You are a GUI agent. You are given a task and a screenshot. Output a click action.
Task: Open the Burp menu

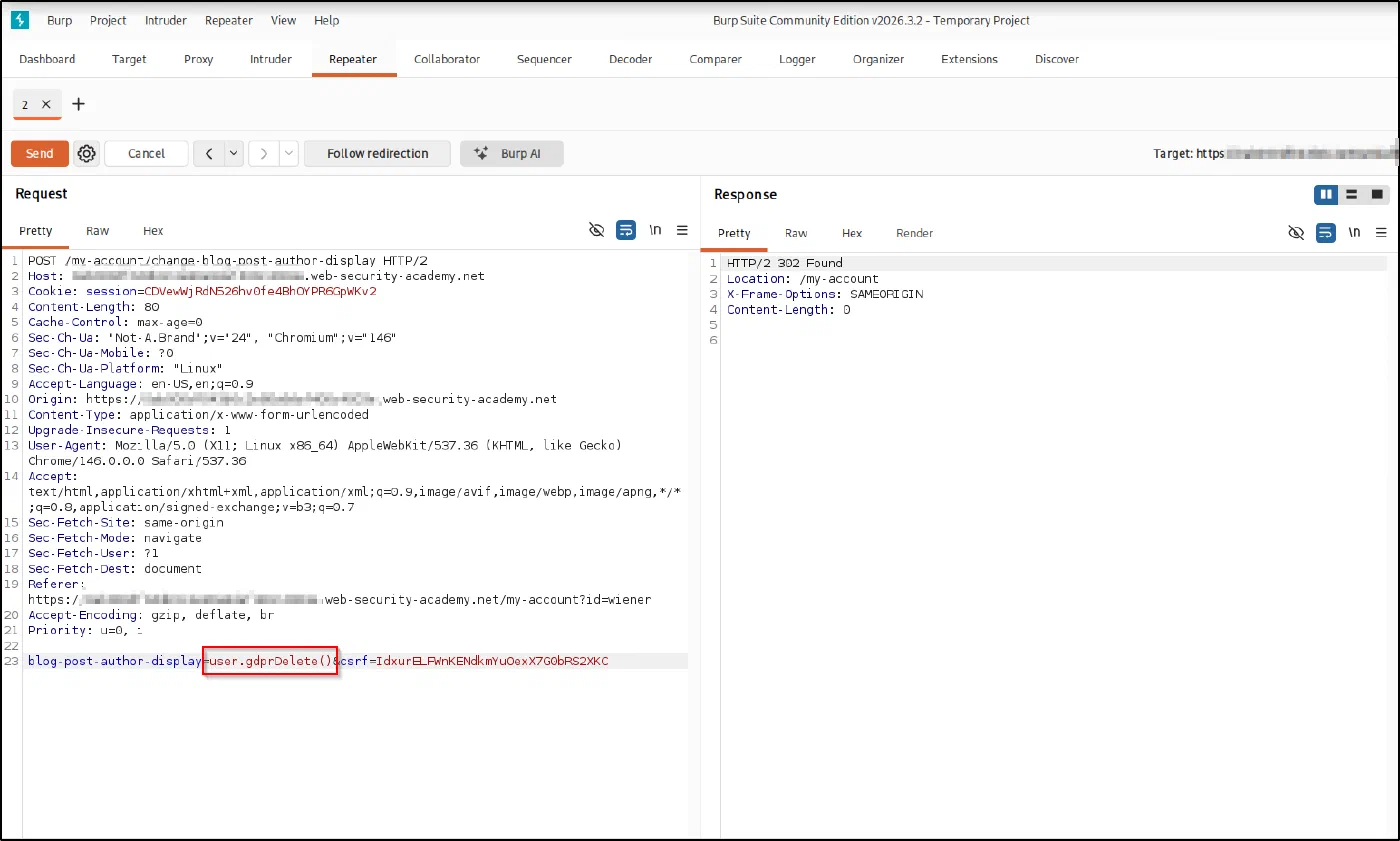click(x=59, y=20)
